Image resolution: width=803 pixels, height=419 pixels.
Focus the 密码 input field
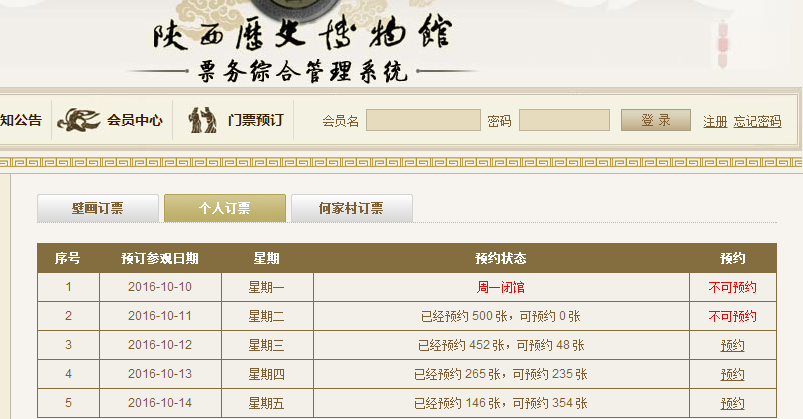[x=564, y=120]
